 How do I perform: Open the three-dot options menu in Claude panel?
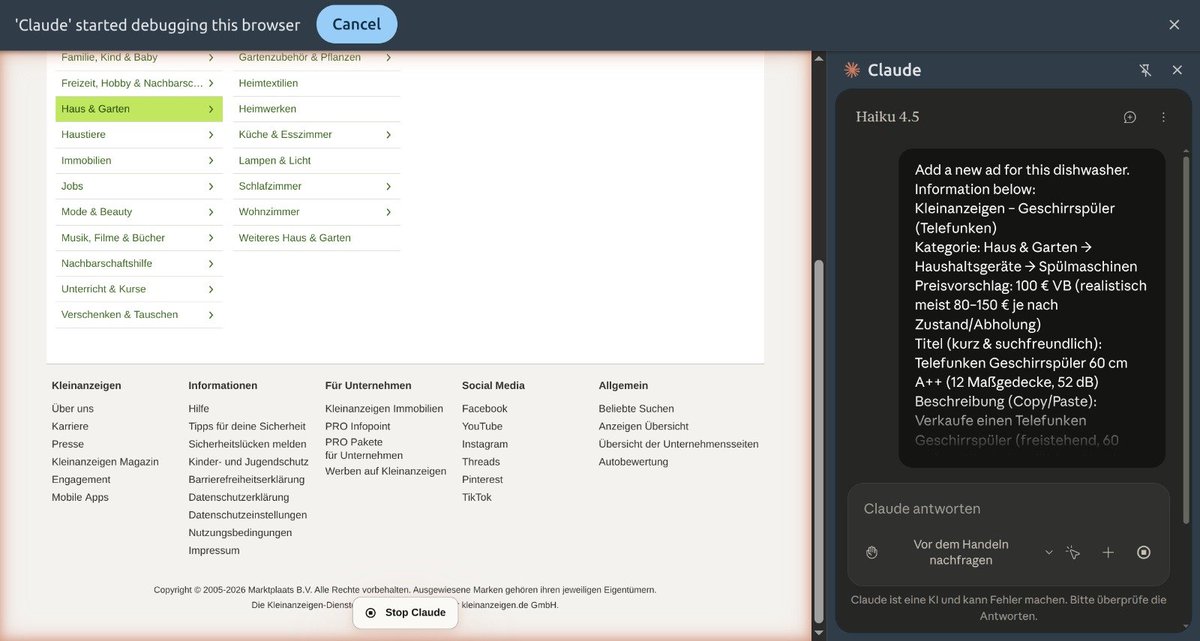point(1163,117)
